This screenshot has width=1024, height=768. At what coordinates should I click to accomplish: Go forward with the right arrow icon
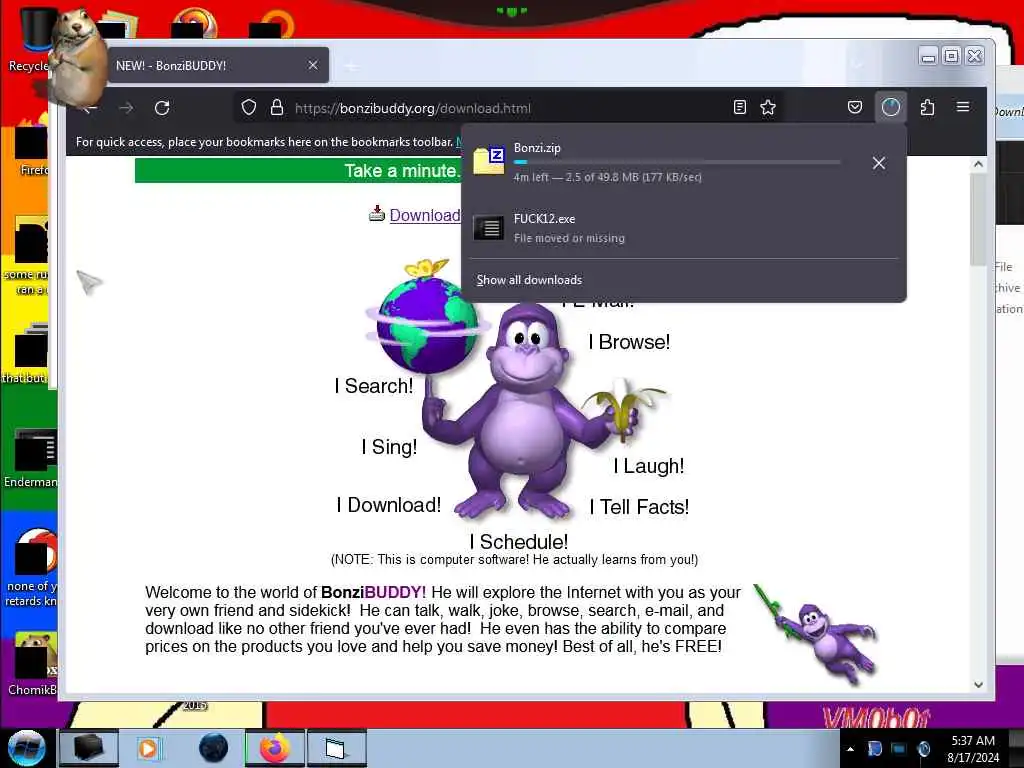126,108
